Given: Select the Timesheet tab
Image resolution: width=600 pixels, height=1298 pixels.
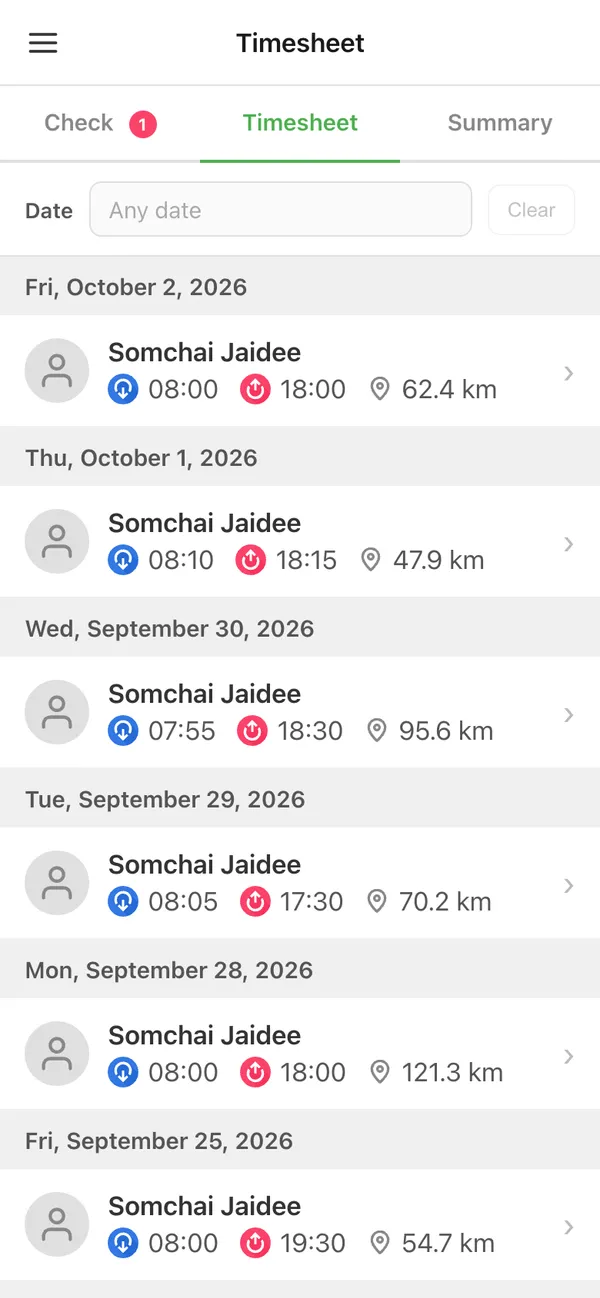Looking at the screenshot, I should pyautogui.click(x=300, y=123).
